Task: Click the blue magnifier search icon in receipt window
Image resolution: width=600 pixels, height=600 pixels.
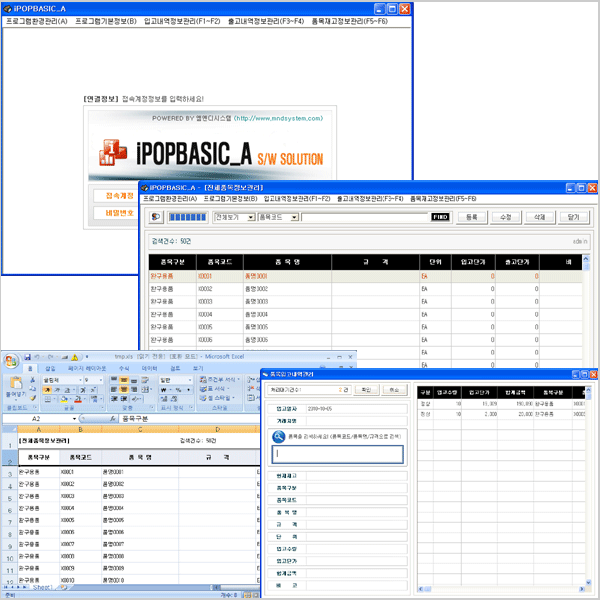Action: (279, 436)
